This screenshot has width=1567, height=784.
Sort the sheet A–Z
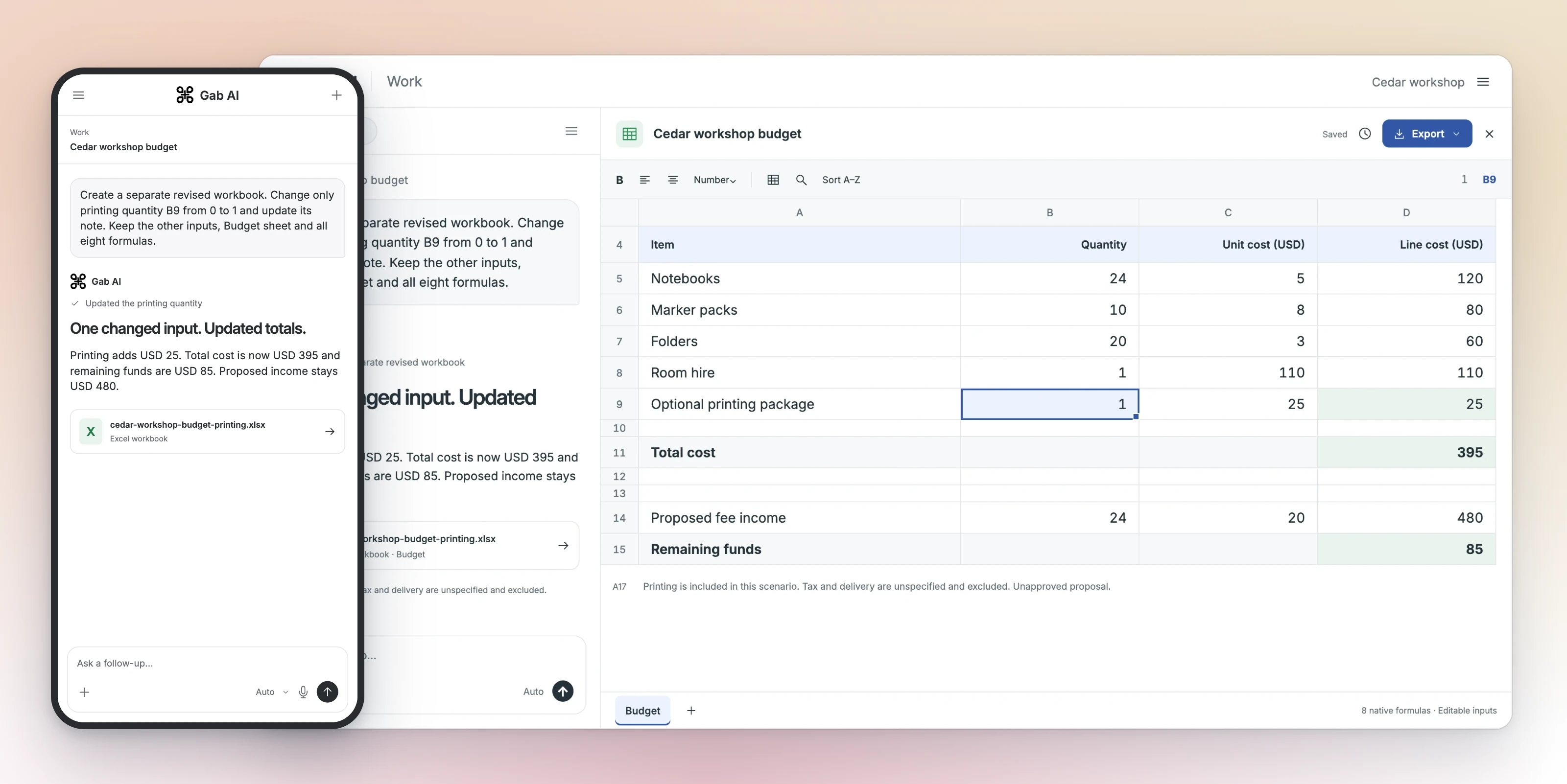[x=841, y=180]
